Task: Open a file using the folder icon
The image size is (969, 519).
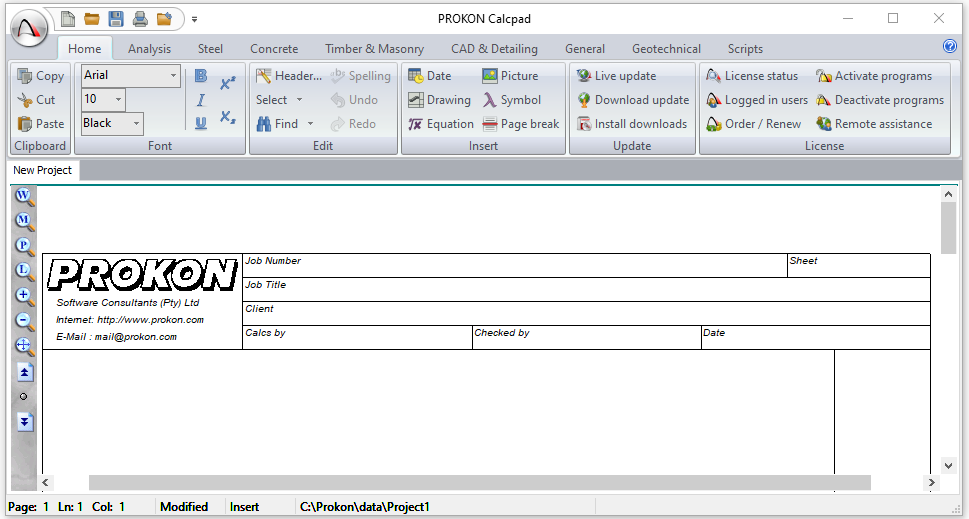Action: pyautogui.click(x=91, y=19)
